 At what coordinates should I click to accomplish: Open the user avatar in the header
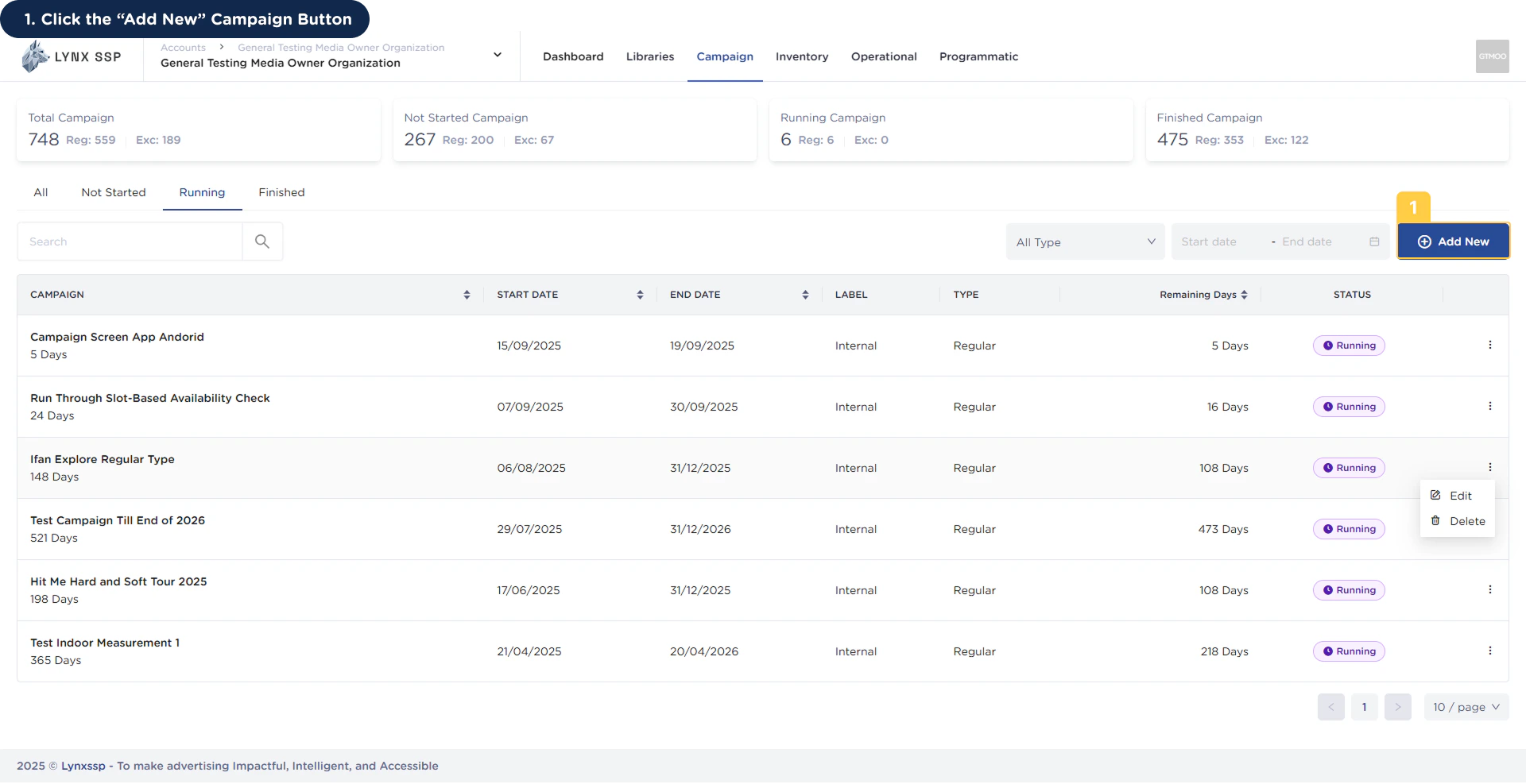pyautogui.click(x=1492, y=56)
